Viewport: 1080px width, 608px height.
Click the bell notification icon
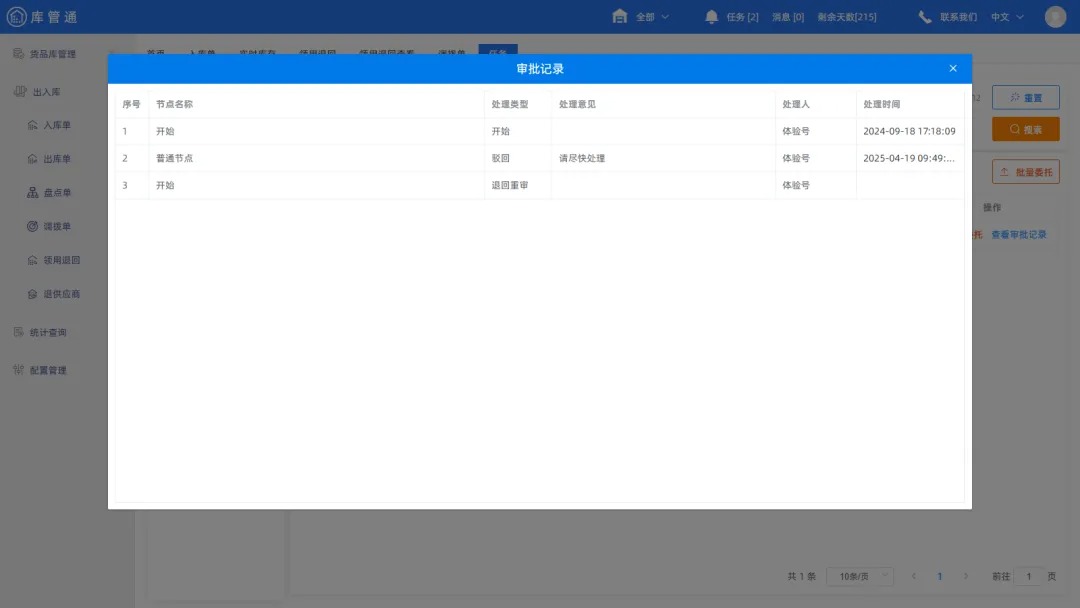[x=712, y=17]
